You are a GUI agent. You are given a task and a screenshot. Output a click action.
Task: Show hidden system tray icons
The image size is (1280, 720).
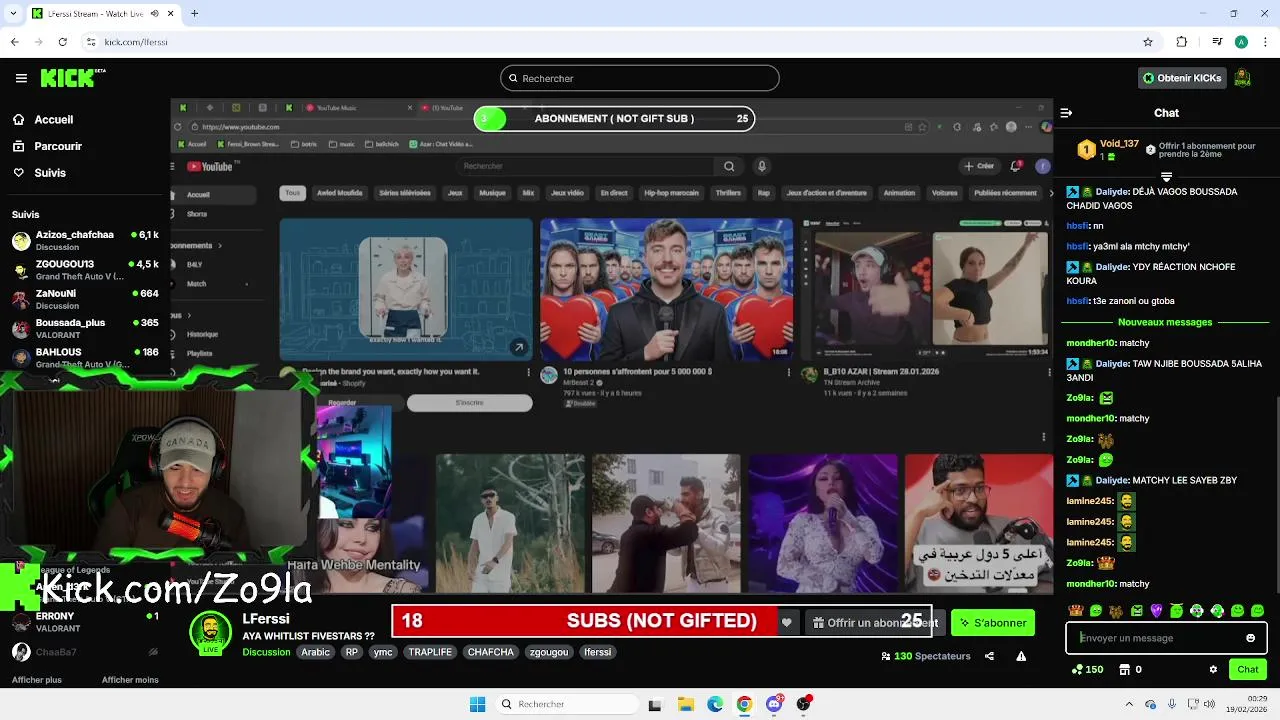tap(1128, 703)
